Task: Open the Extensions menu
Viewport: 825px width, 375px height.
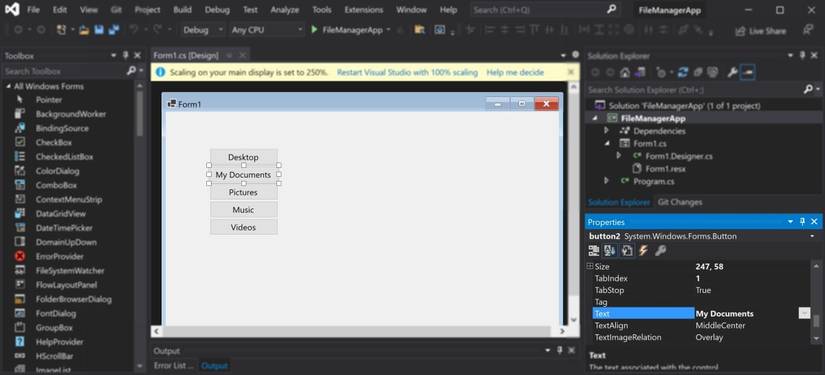Action: 364,10
